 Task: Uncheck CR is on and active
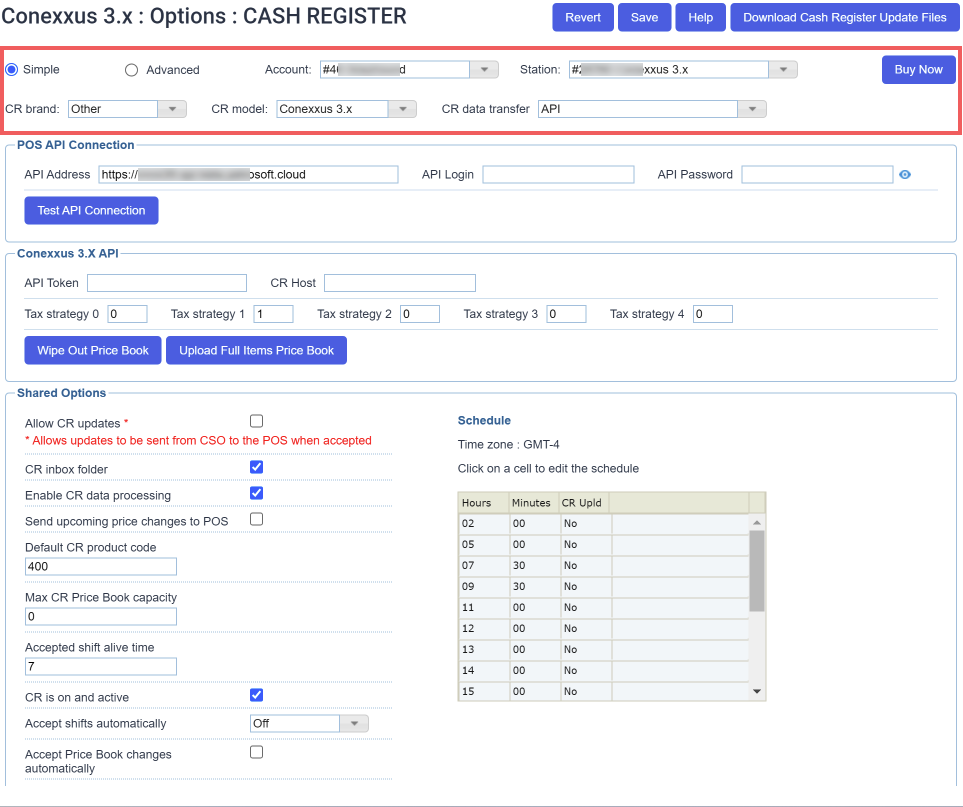click(257, 695)
